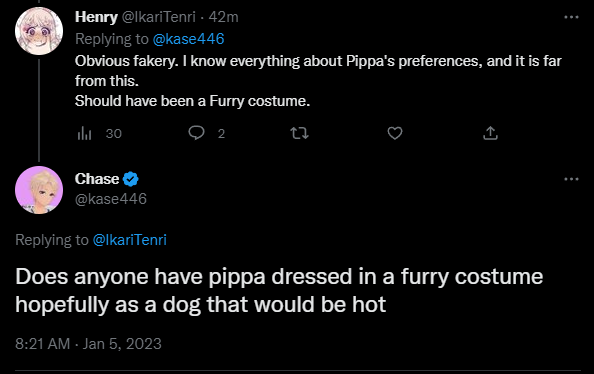Screen dimensions: 594x374
Task: Open Chase's profile avatar
Action: click(39, 190)
